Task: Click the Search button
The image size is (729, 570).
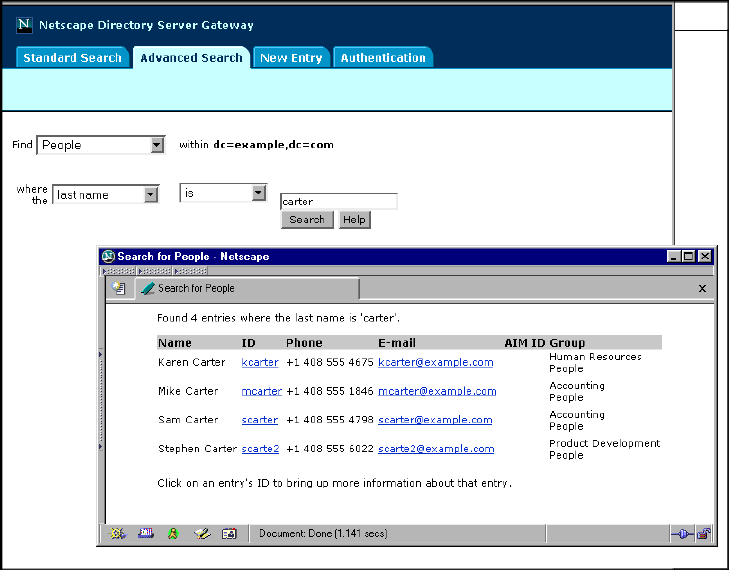Action: point(307,219)
